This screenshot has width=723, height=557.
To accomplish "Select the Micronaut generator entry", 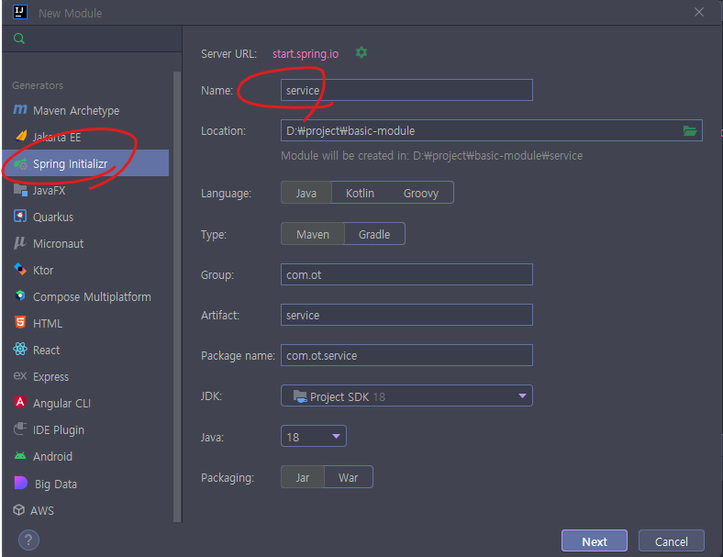I will [86, 243].
